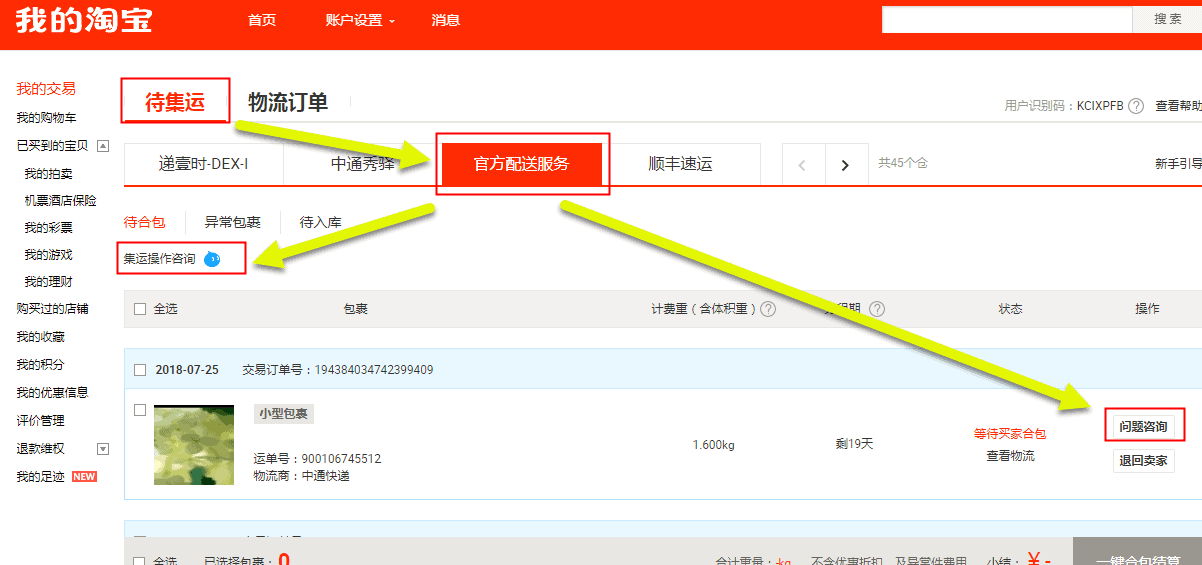Click 小型包裹 parcel tag

[284, 414]
